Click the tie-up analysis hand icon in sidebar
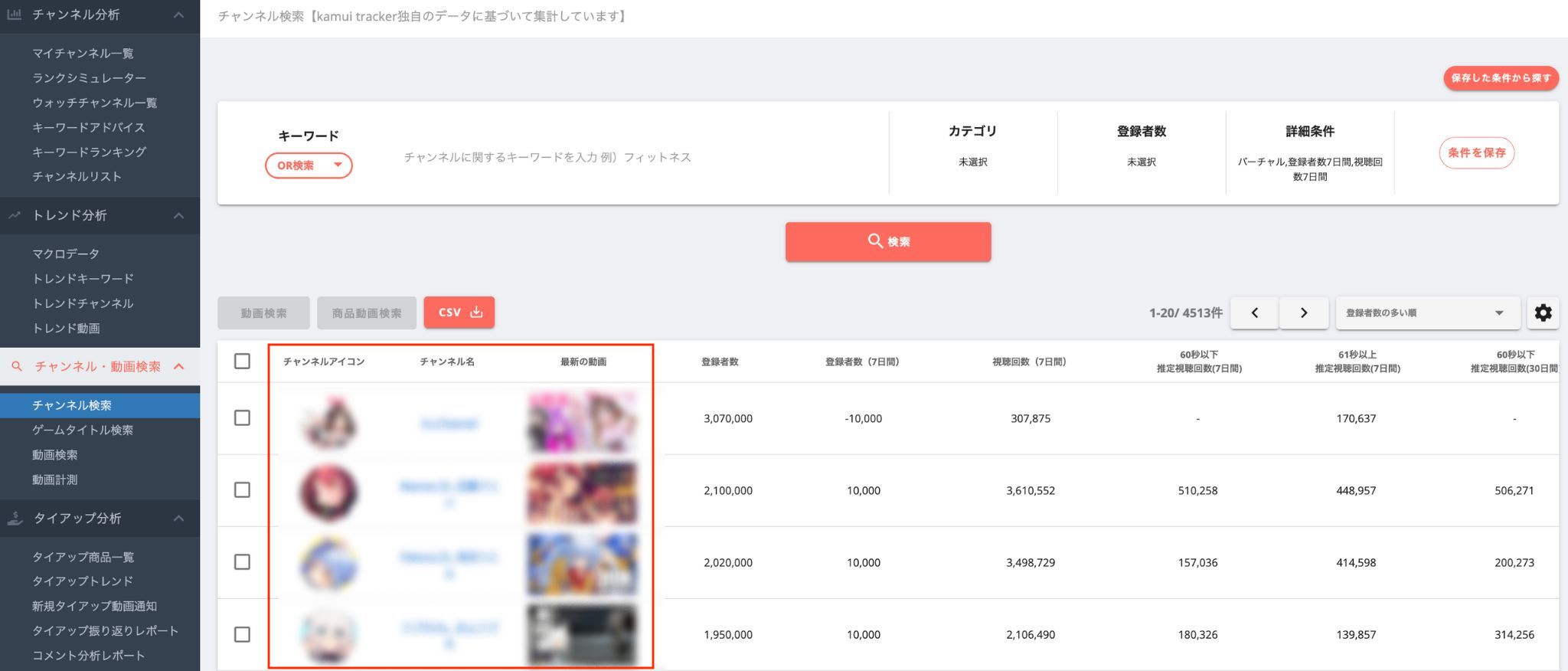The height and width of the screenshot is (671, 1568). pyautogui.click(x=15, y=519)
